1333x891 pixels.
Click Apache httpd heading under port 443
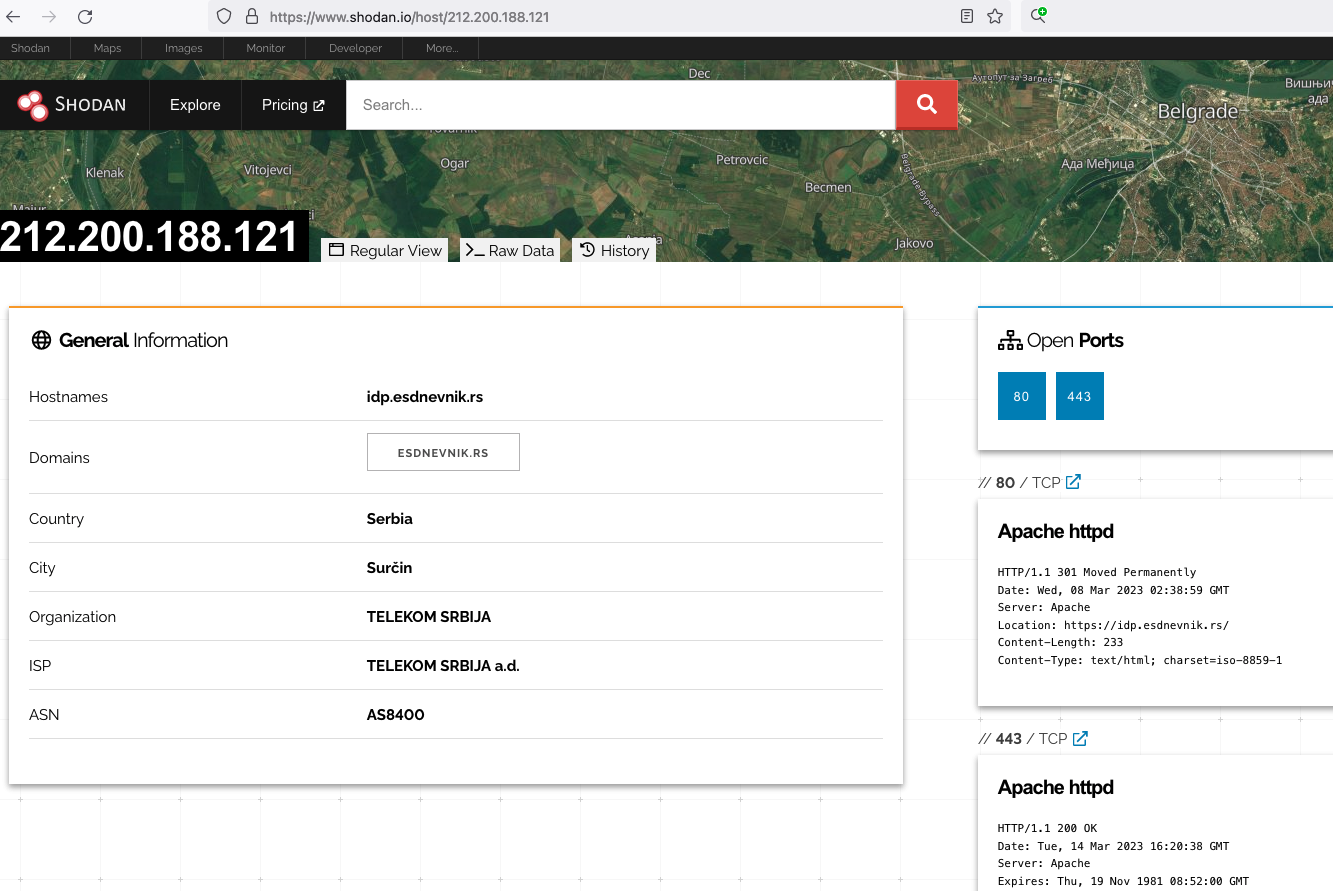[1055, 788]
